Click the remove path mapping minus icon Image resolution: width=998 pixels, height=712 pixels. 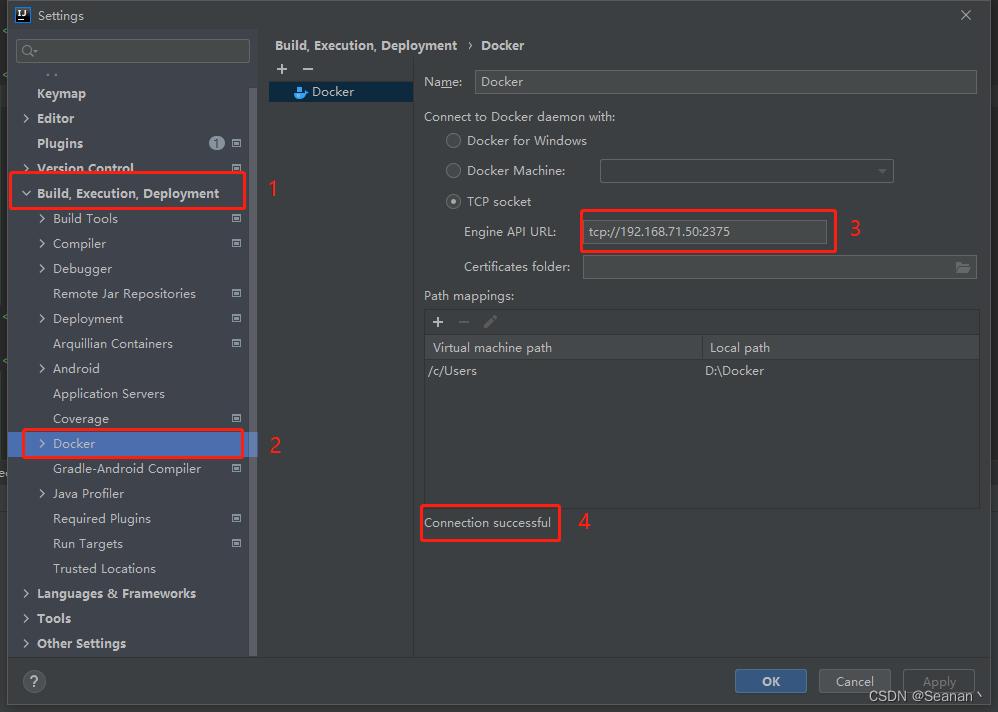464,322
